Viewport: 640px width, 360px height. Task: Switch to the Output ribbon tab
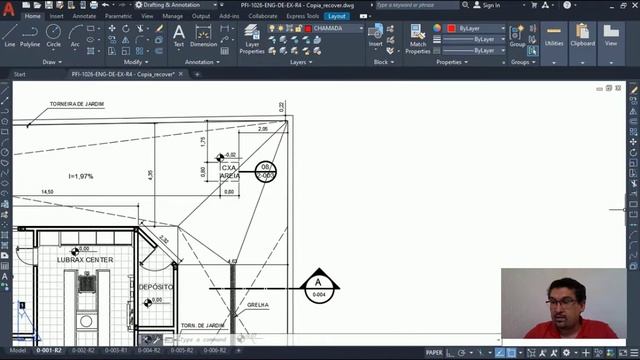tap(201, 16)
